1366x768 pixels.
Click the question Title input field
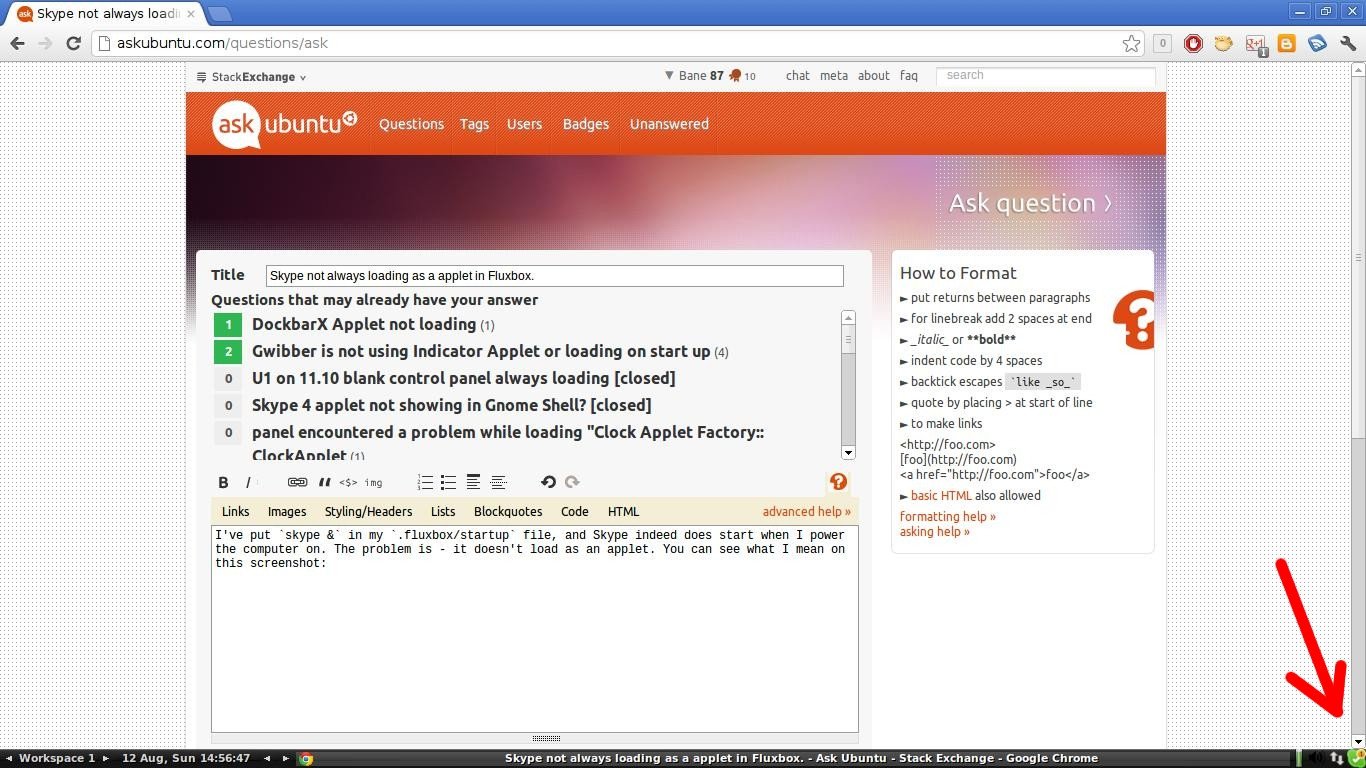point(555,276)
